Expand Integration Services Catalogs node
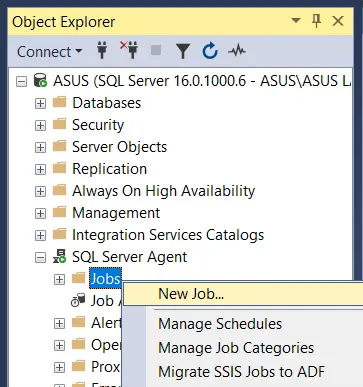Screen dimensions: 363x387 click(x=40, y=235)
